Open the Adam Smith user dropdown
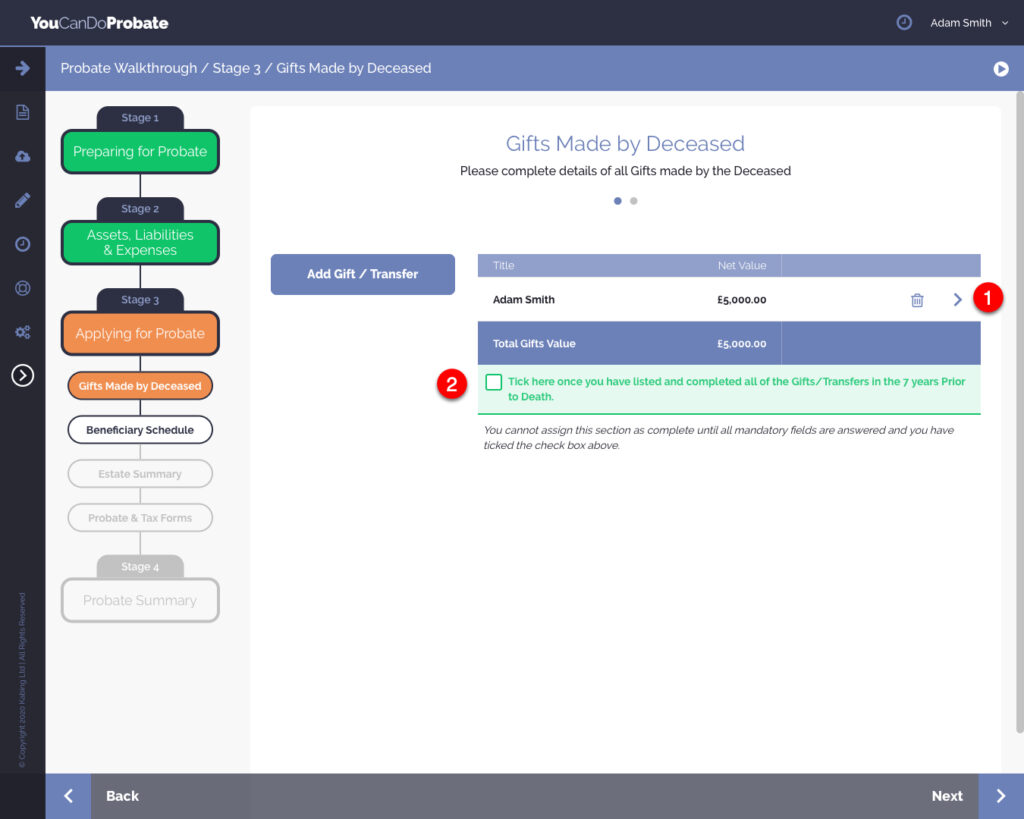The height and width of the screenshot is (819, 1024). click(x=968, y=23)
